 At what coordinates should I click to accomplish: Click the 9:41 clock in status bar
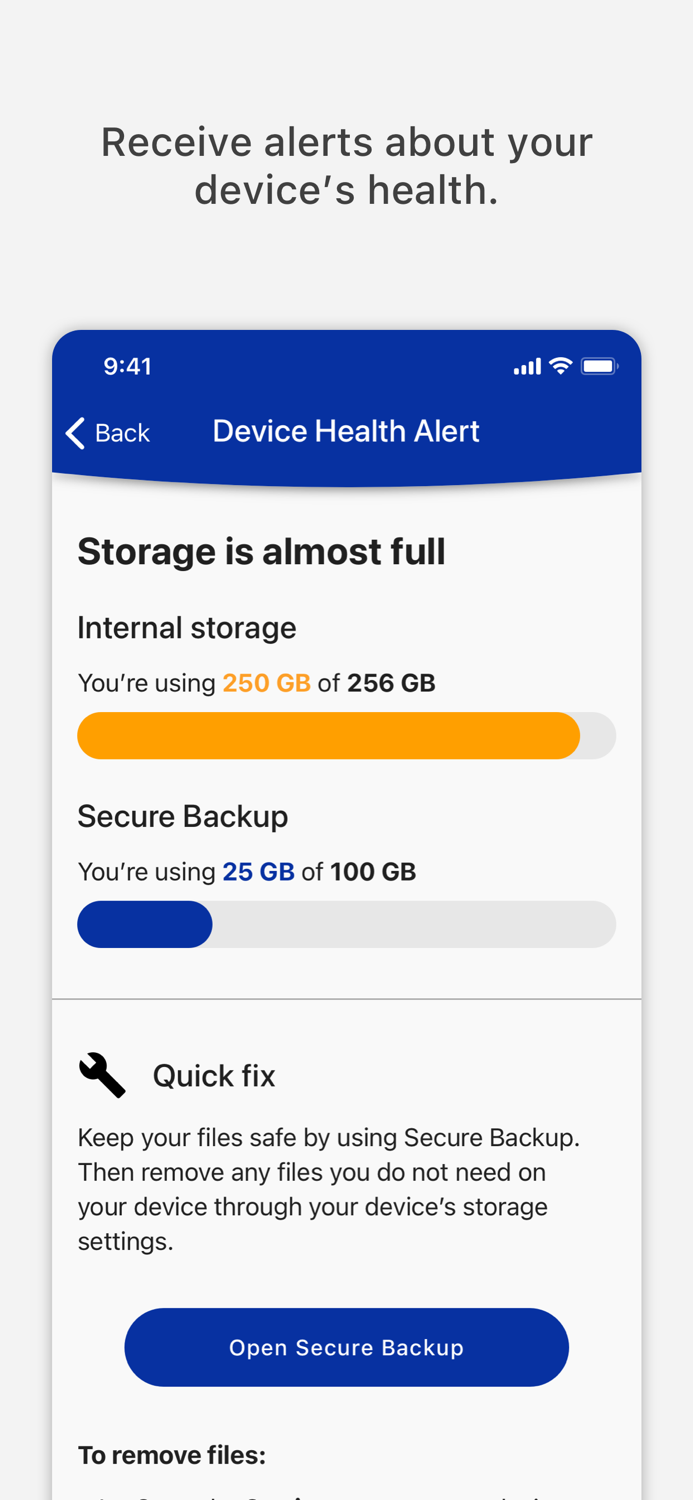pos(128,366)
